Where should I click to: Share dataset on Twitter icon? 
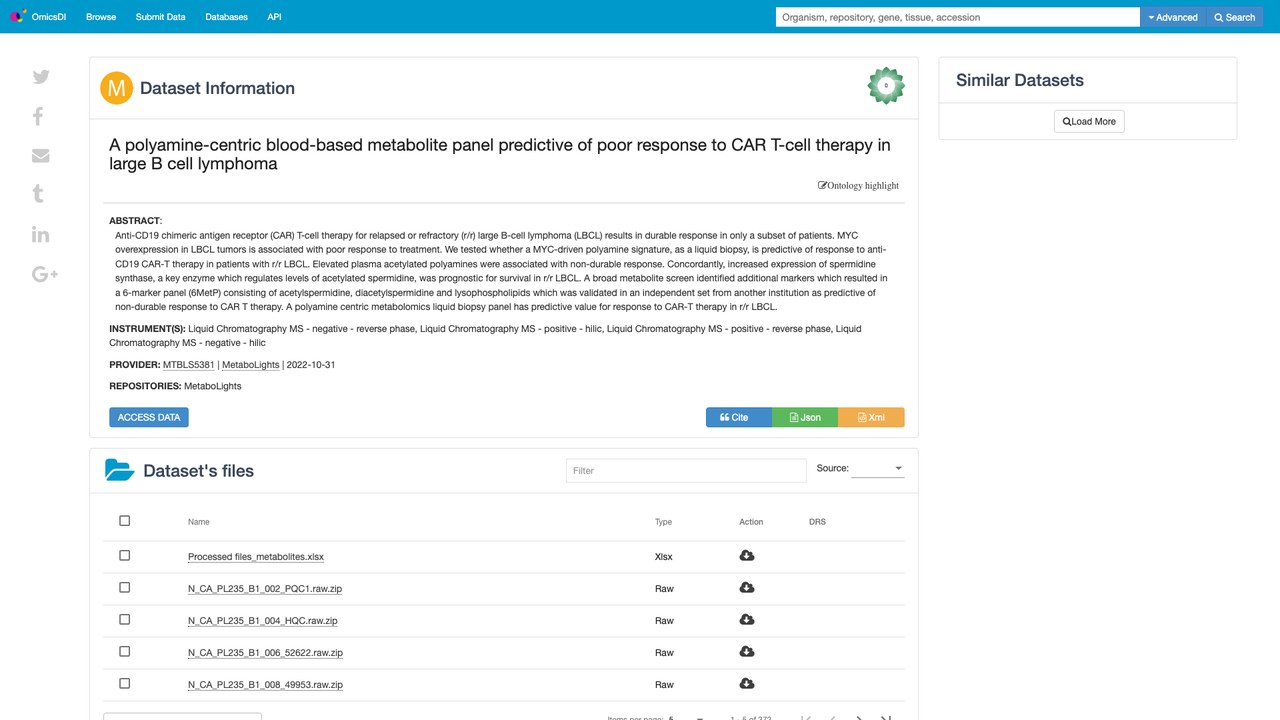click(x=41, y=77)
